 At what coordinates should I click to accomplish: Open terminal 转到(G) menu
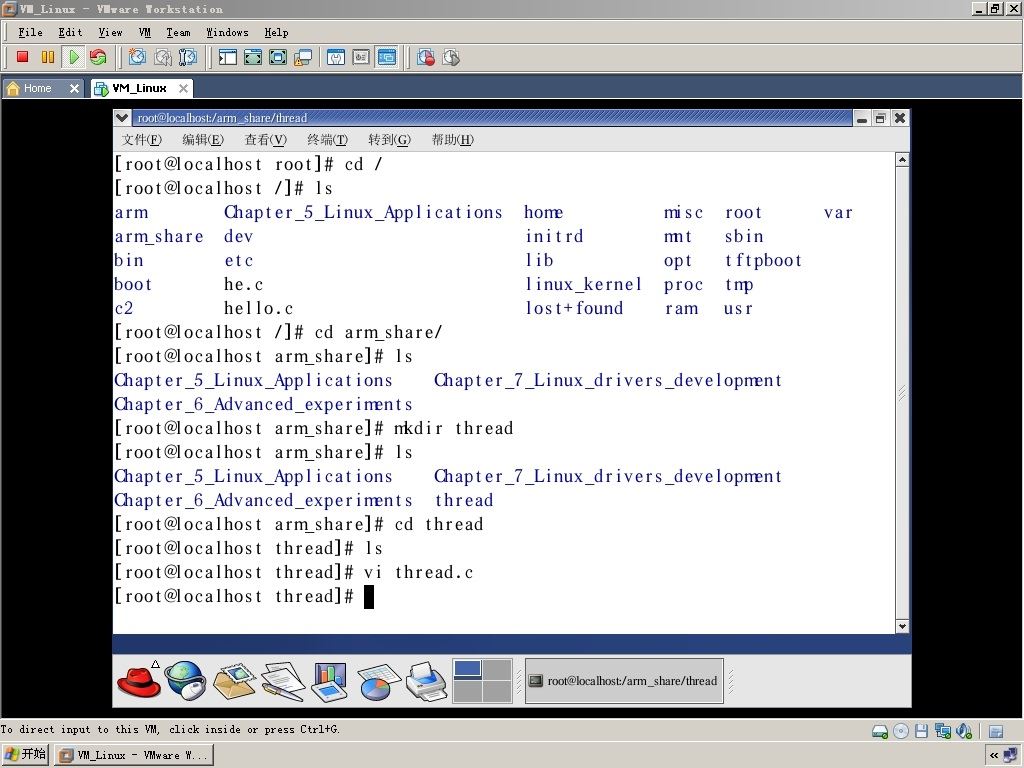point(389,139)
